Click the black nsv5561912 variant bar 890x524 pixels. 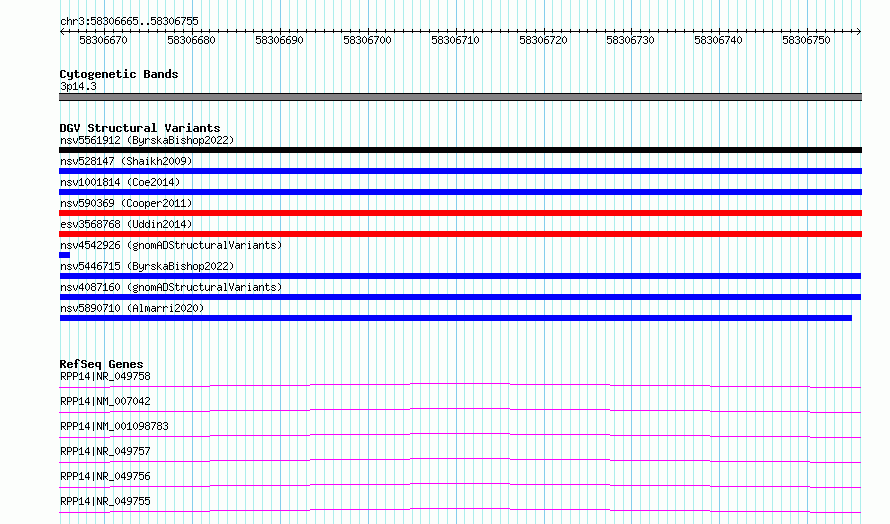[460, 150]
